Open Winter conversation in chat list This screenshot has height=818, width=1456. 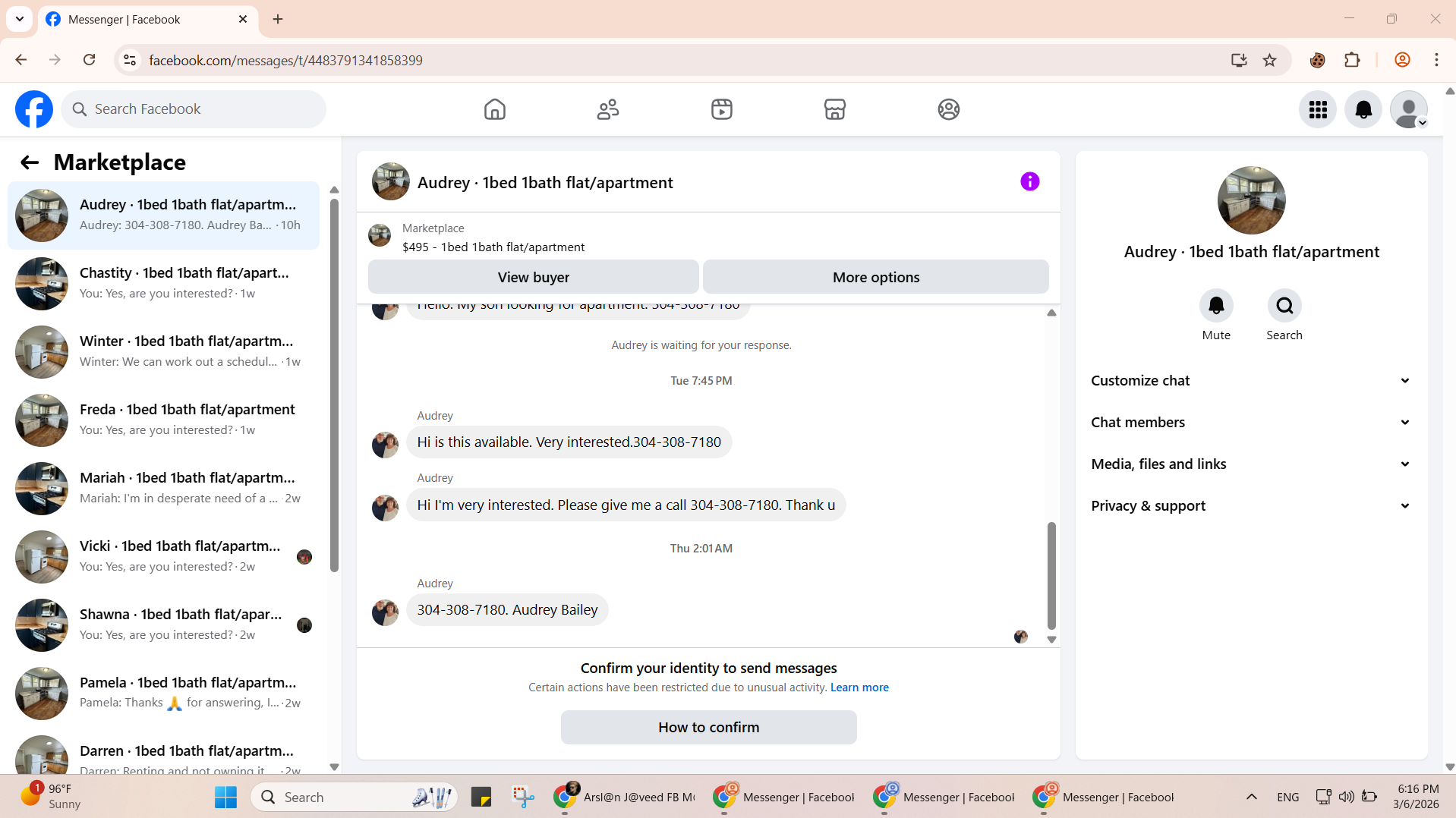click(163, 351)
